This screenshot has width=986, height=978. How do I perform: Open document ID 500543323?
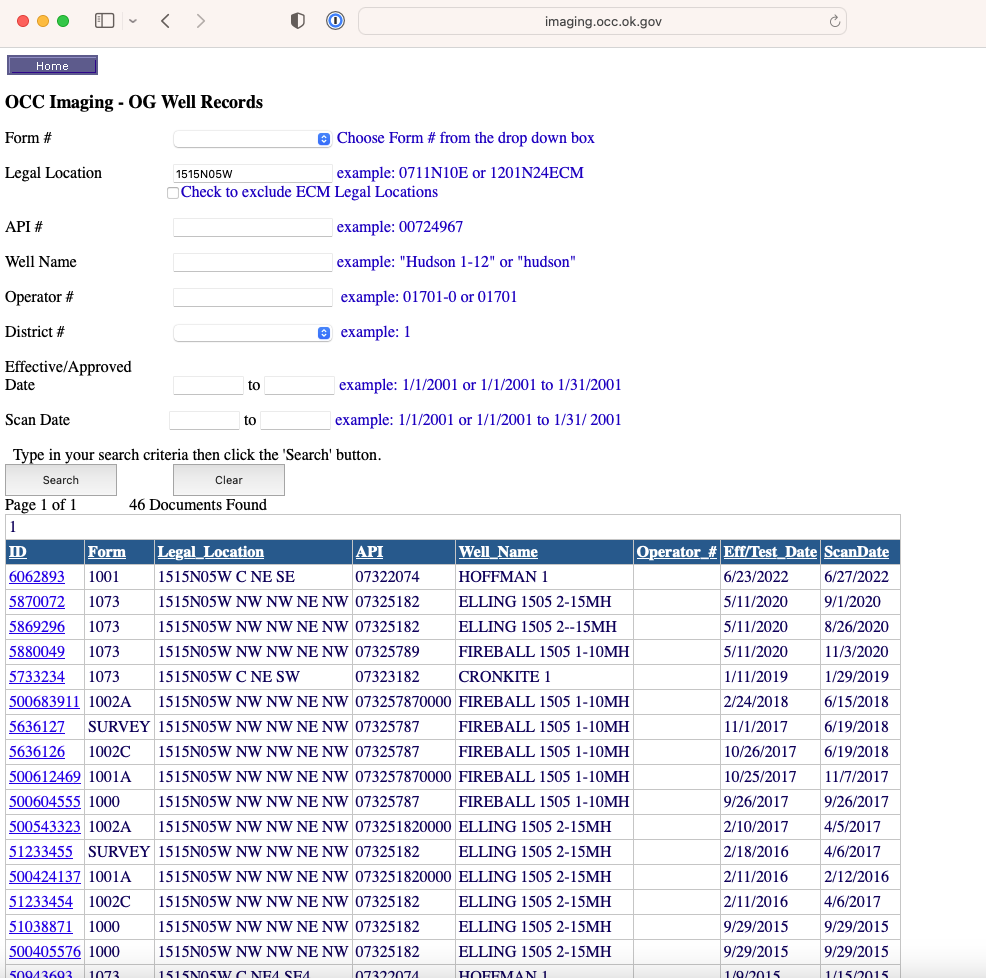(45, 827)
